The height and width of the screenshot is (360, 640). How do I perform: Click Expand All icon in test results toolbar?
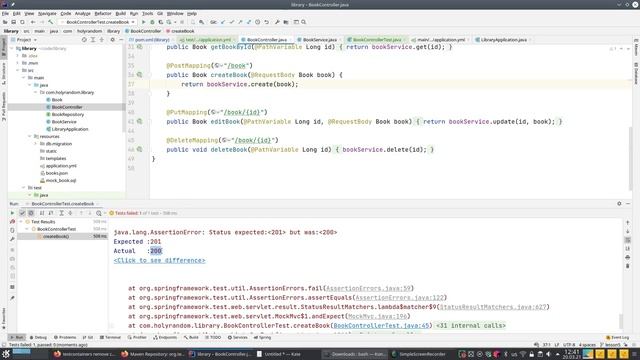(x=61, y=213)
